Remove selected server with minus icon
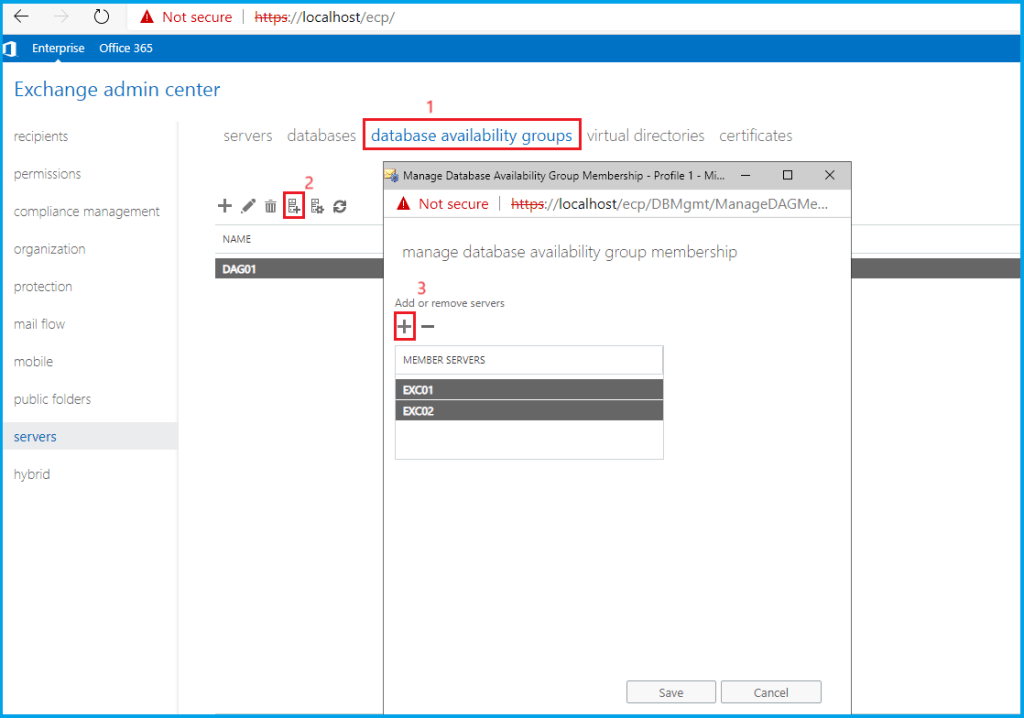This screenshot has width=1024, height=718. 427,326
